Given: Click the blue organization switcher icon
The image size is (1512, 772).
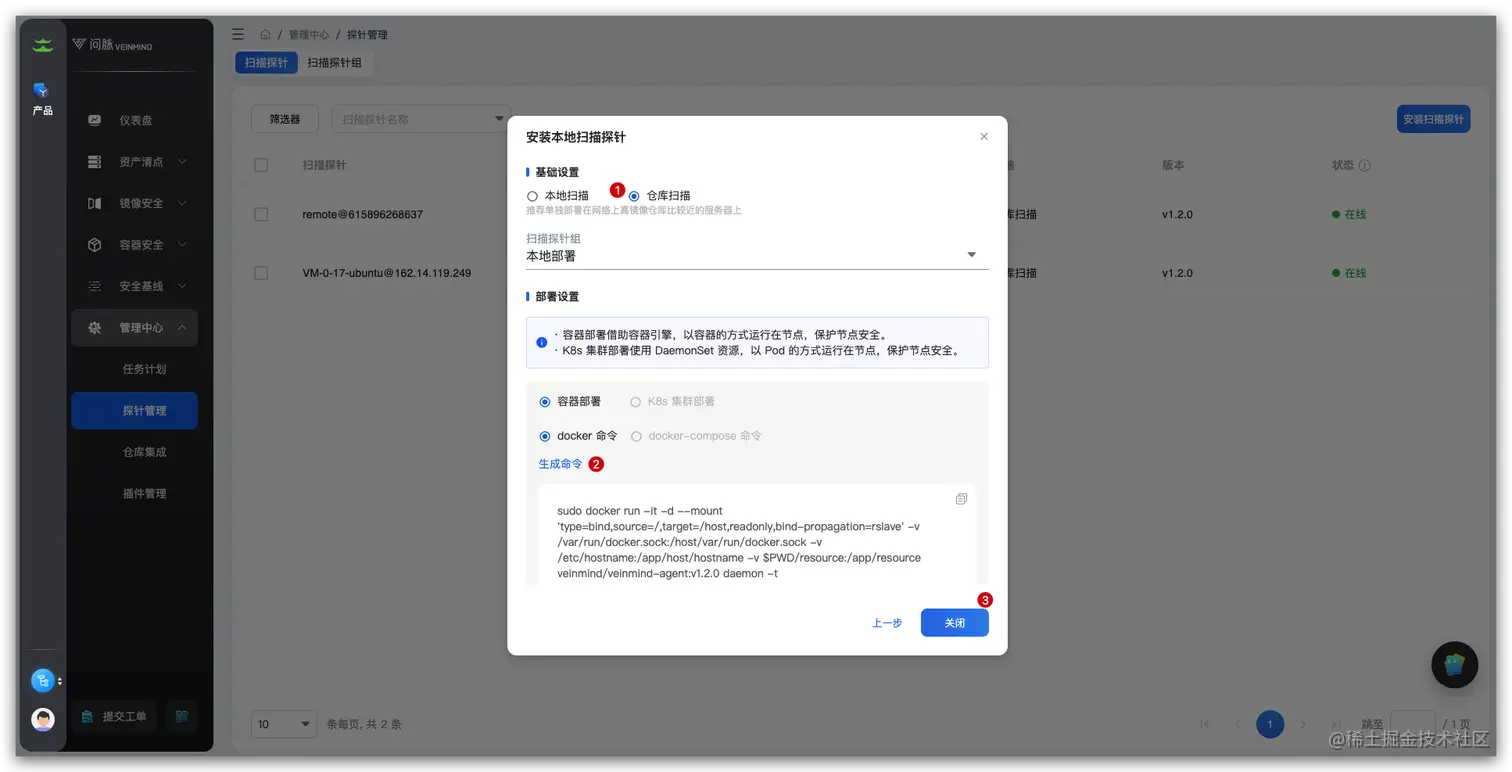Looking at the screenshot, I should point(42,681).
